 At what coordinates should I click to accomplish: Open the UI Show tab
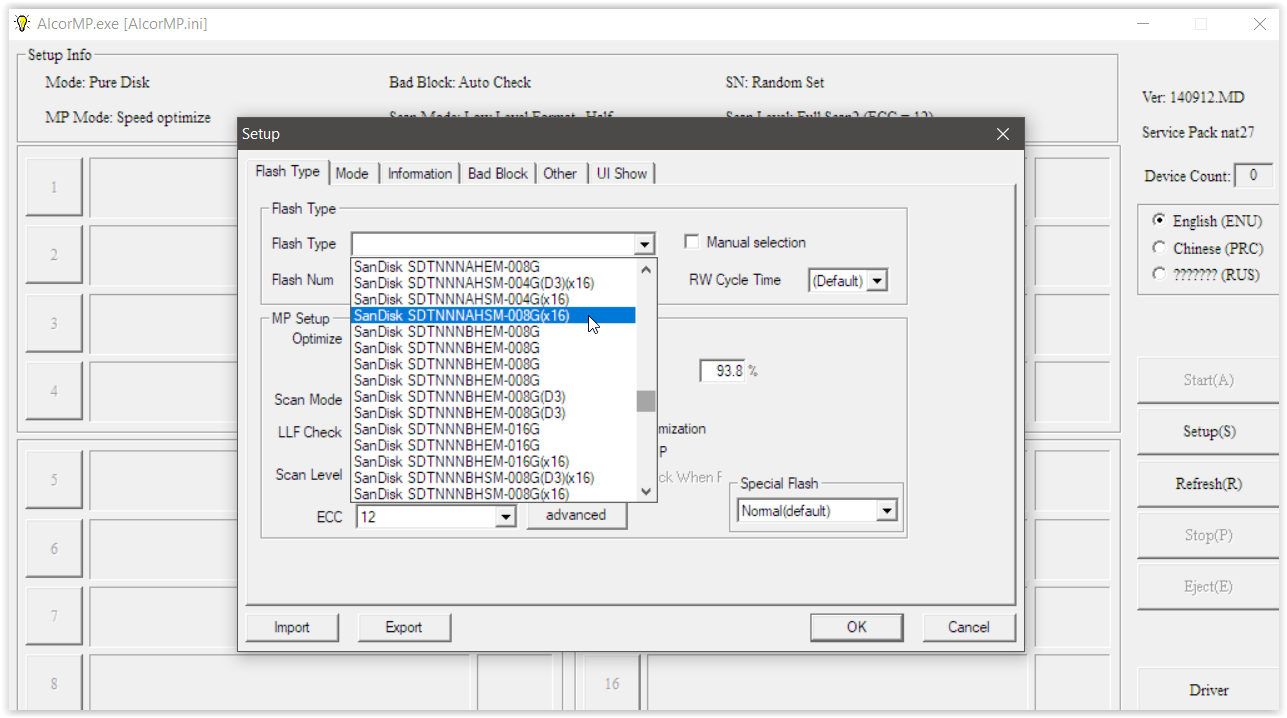pyautogui.click(x=622, y=173)
